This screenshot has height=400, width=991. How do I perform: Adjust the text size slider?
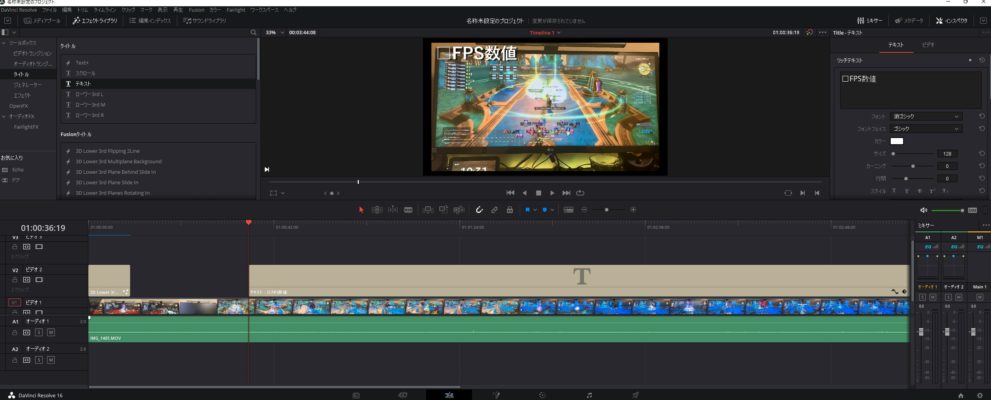[911, 154]
